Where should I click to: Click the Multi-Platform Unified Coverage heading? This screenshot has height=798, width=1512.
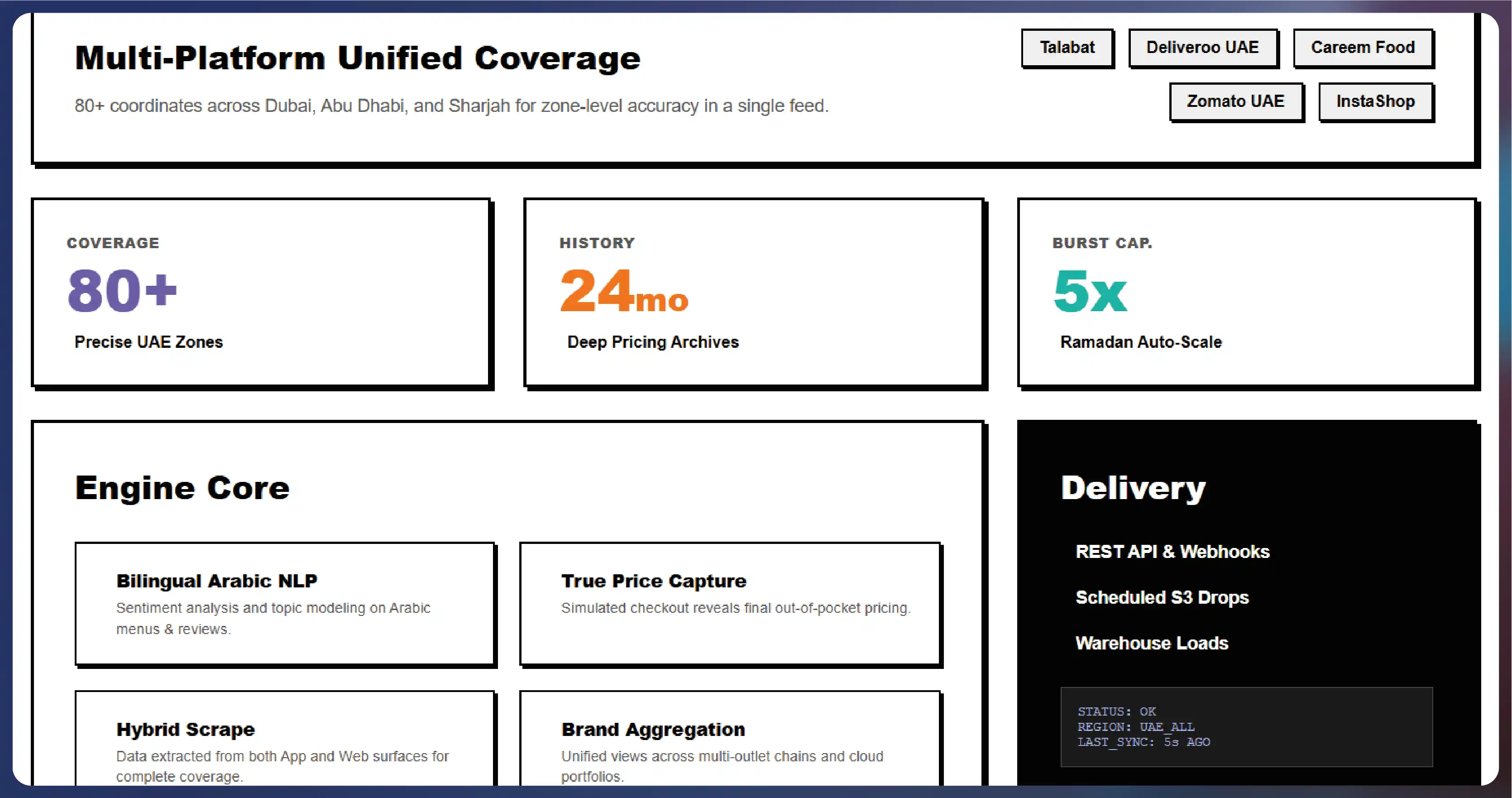(x=358, y=58)
